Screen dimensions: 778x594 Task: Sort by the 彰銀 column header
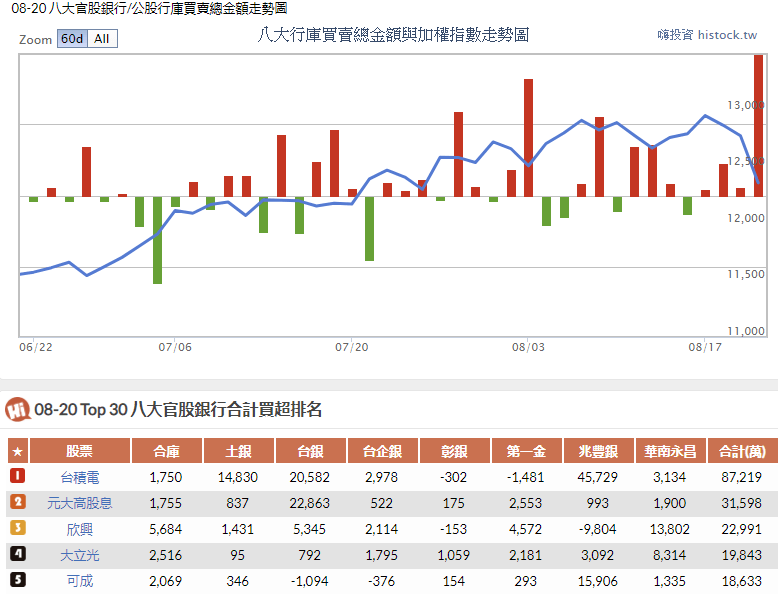[x=454, y=451]
